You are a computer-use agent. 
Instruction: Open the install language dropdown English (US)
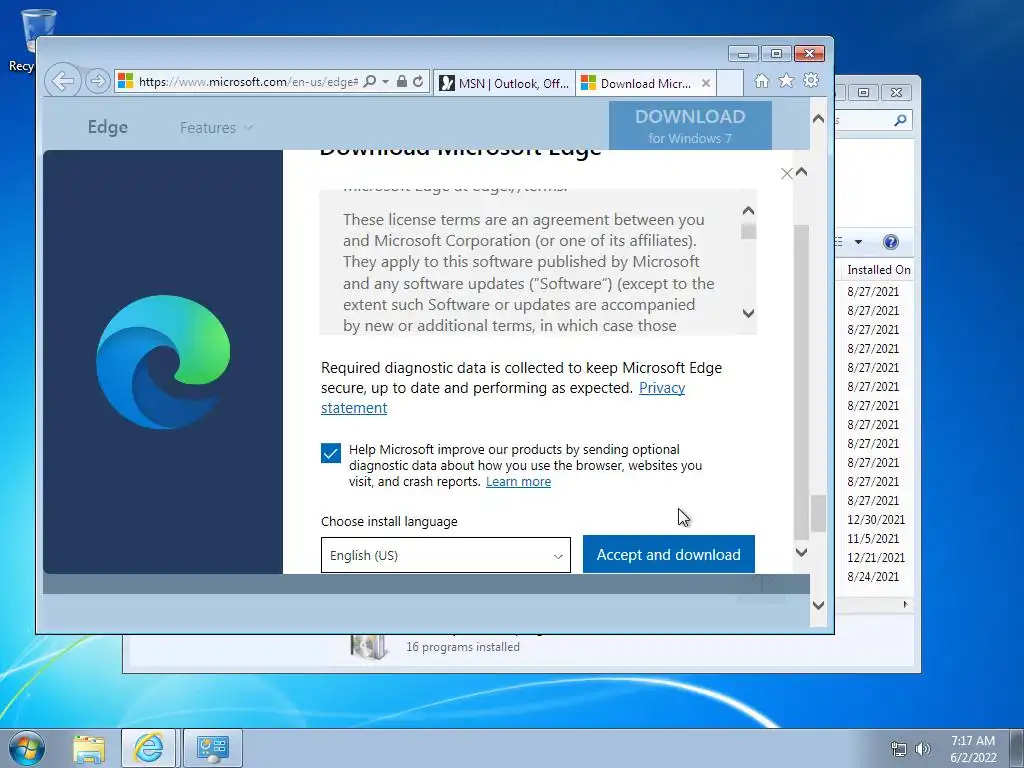coord(446,555)
